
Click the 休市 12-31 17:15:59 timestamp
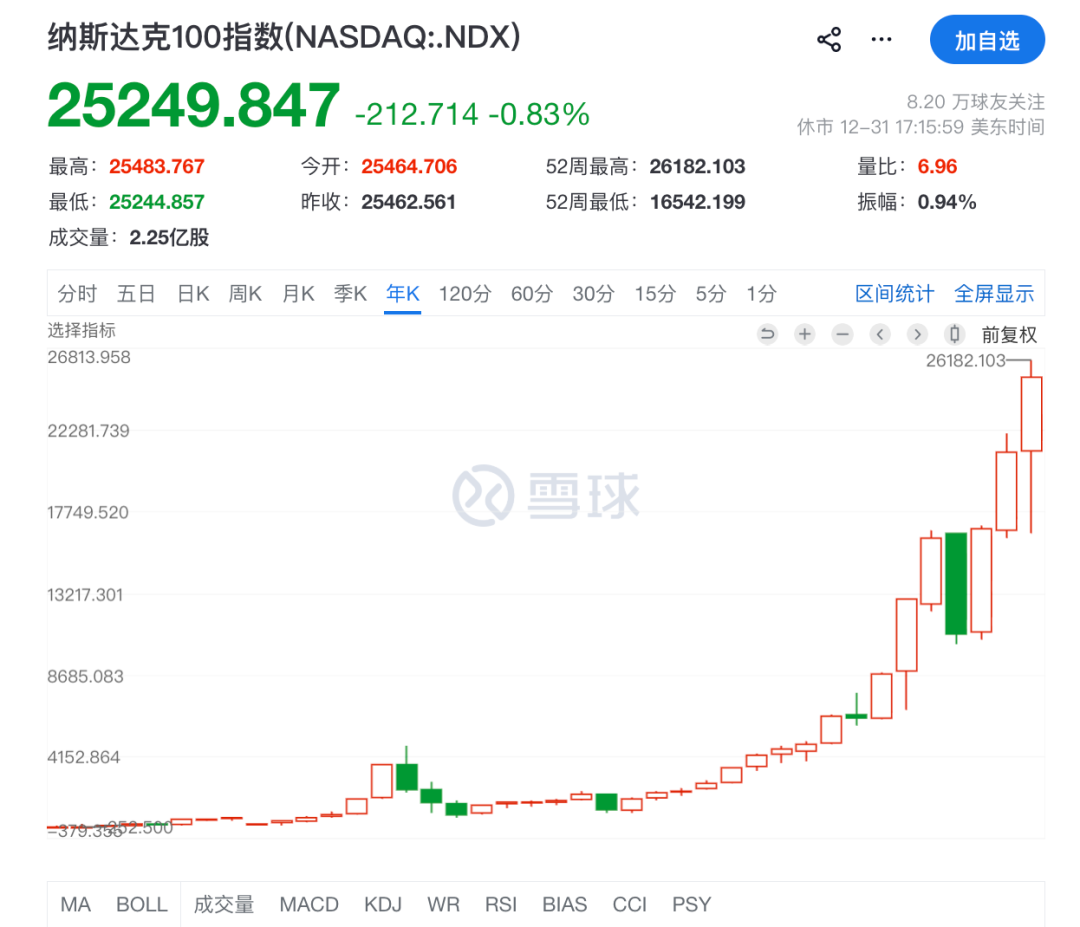click(x=921, y=127)
